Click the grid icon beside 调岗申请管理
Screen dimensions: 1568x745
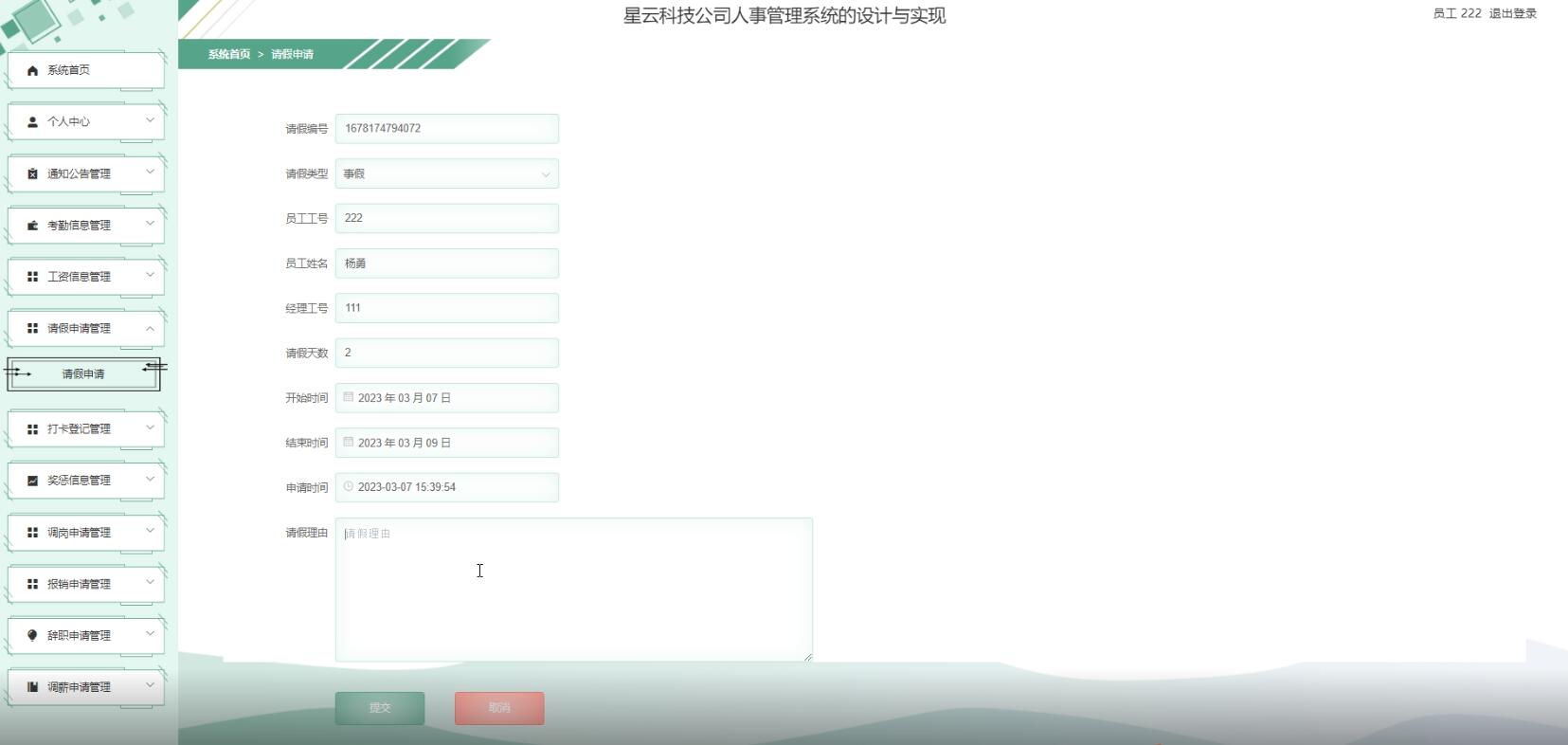(x=32, y=533)
